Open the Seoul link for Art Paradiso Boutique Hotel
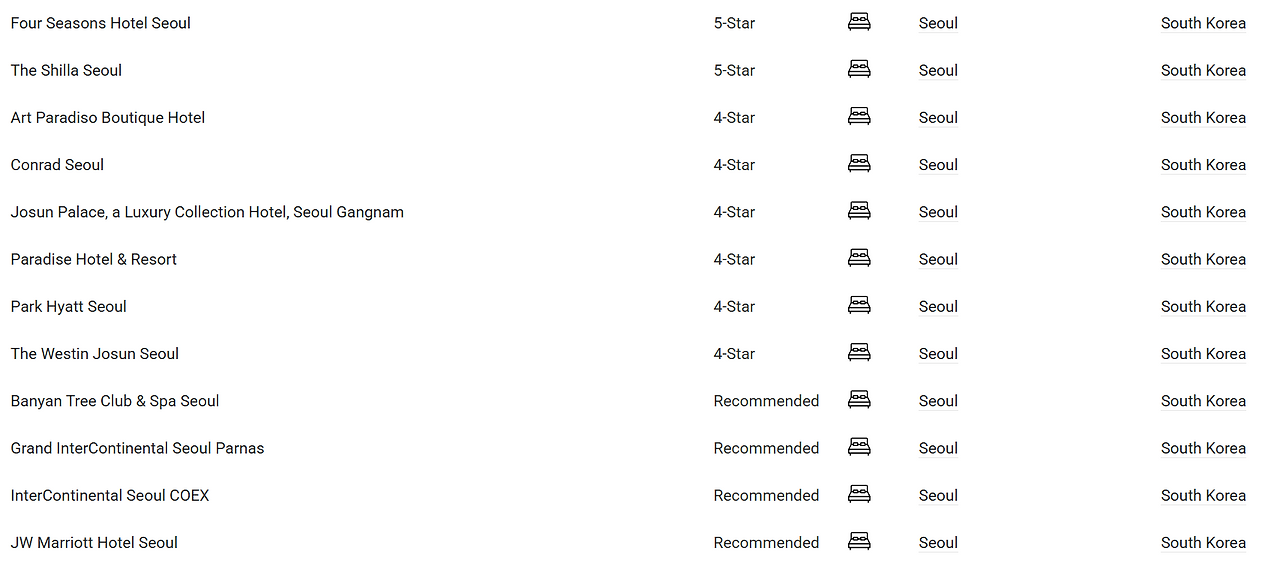 point(938,118)
